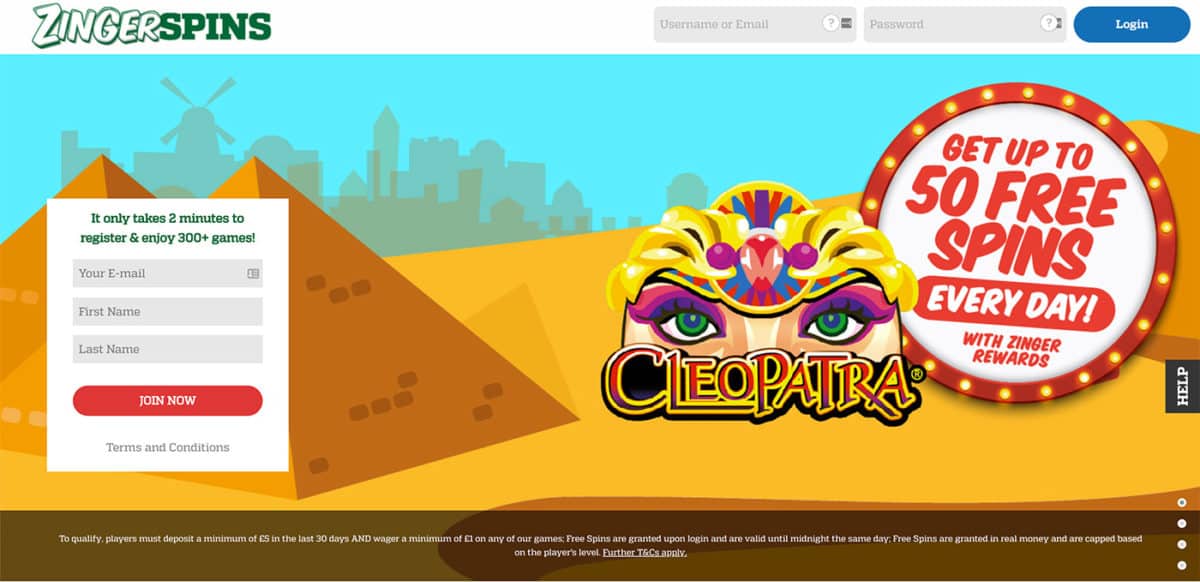Screen dimensions: 1200x582
Task: Focus the First Name input field
Action: point(168,311)
